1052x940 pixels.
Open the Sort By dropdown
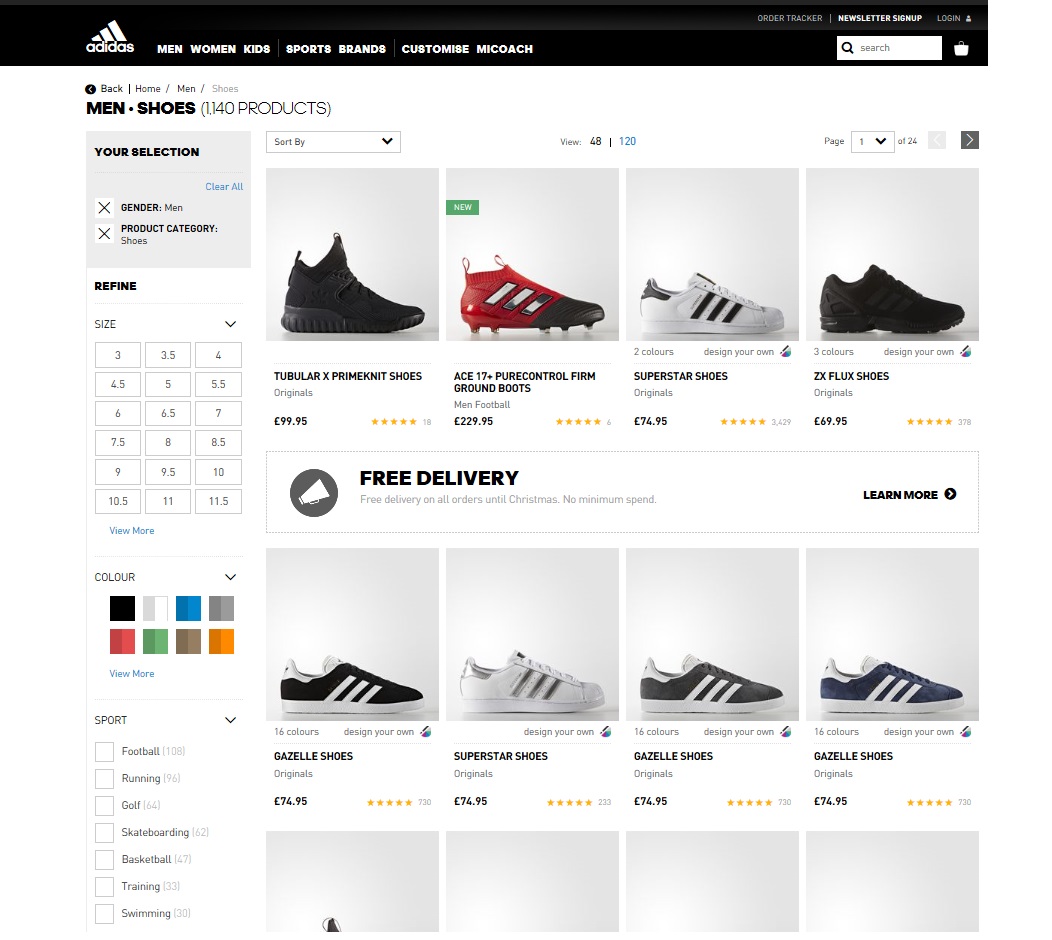pyautogui.click(x=332, y=141)
